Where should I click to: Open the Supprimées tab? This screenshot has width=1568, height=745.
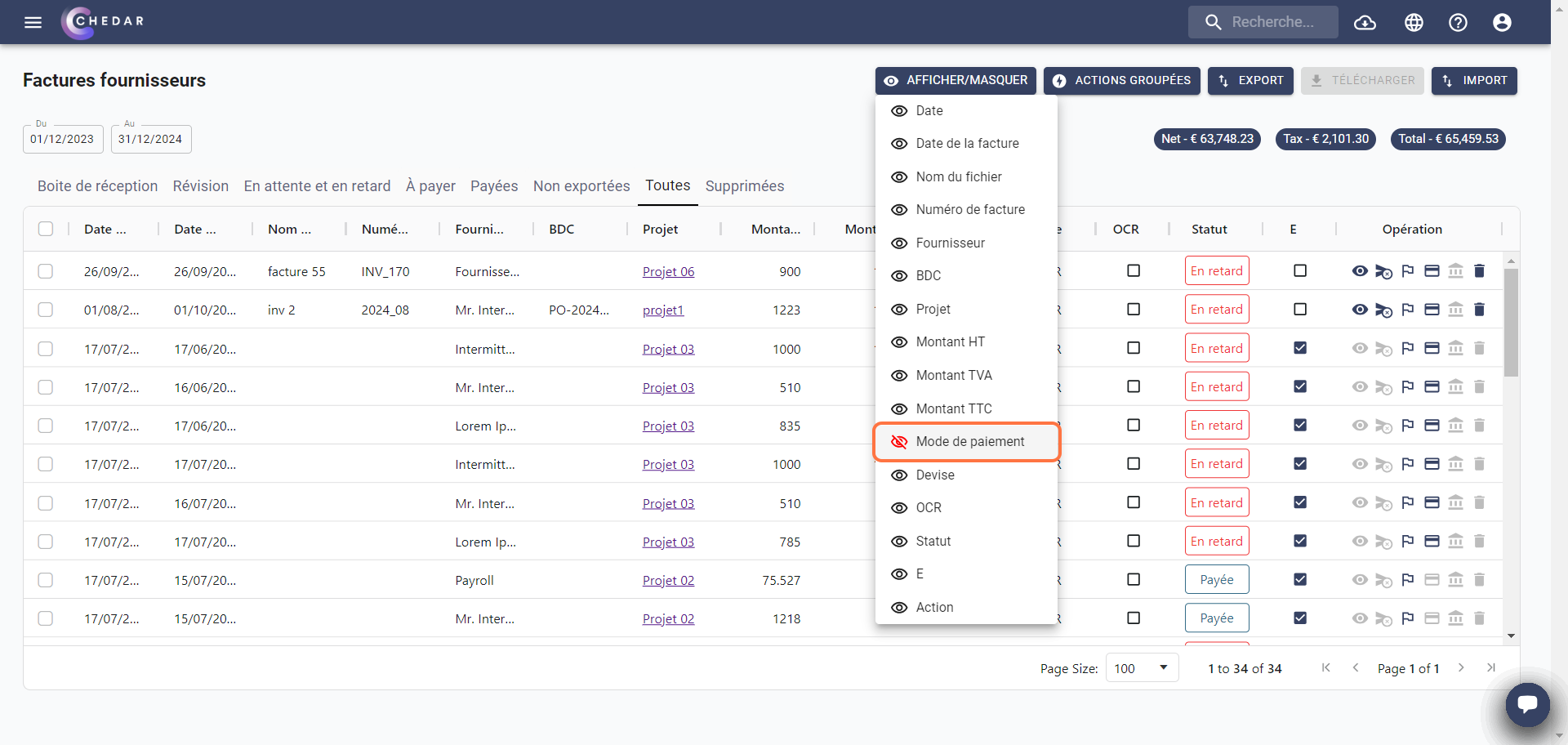tap(745, 186)
